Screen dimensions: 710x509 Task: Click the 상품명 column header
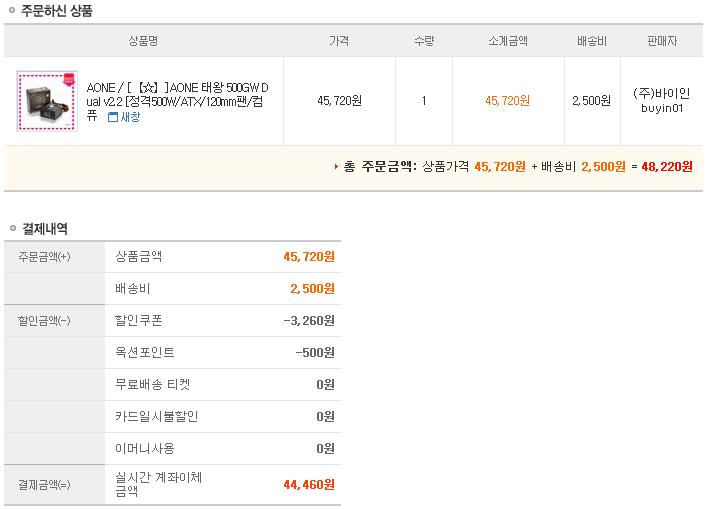tap(143, 41)
